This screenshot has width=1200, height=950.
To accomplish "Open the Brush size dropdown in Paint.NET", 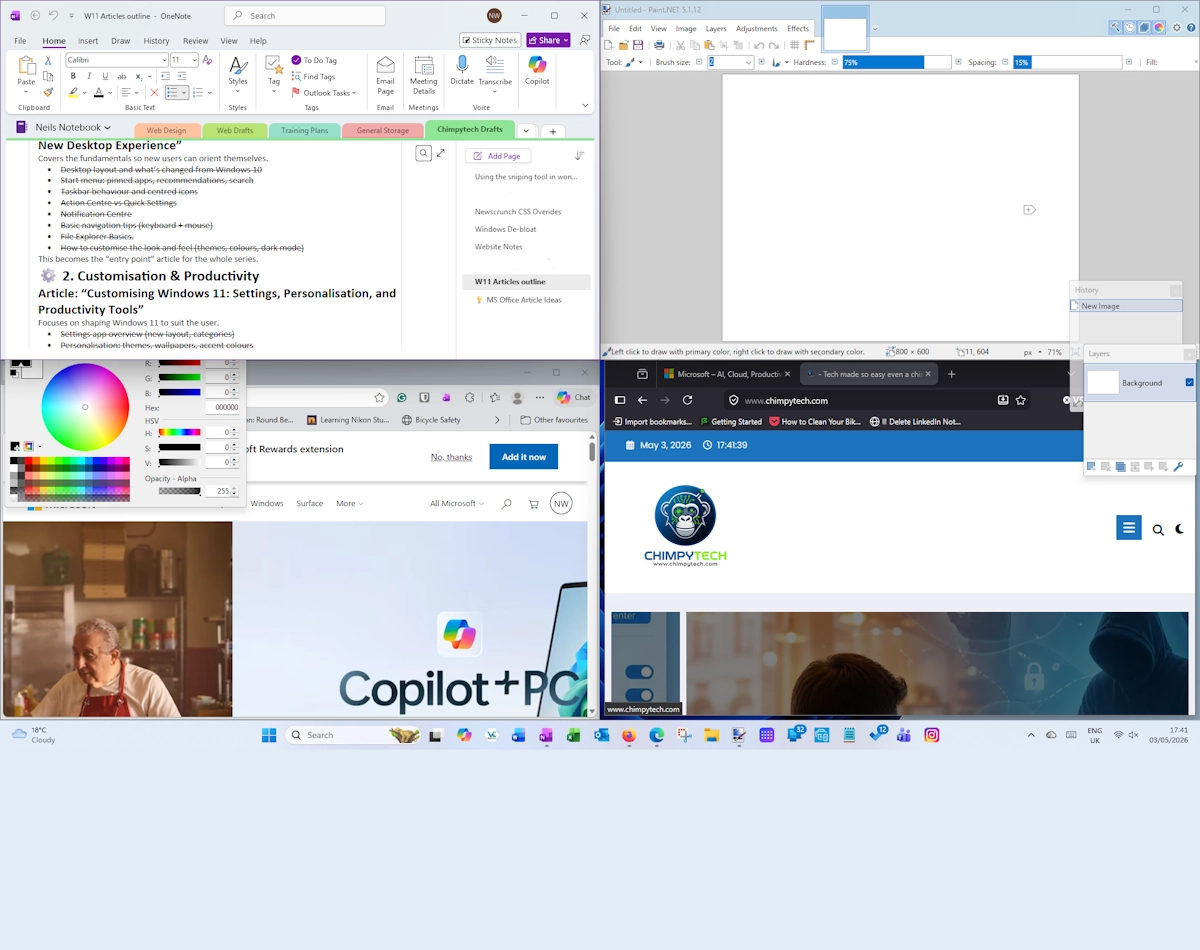I will pyautogui.click(x=747, y=62).
